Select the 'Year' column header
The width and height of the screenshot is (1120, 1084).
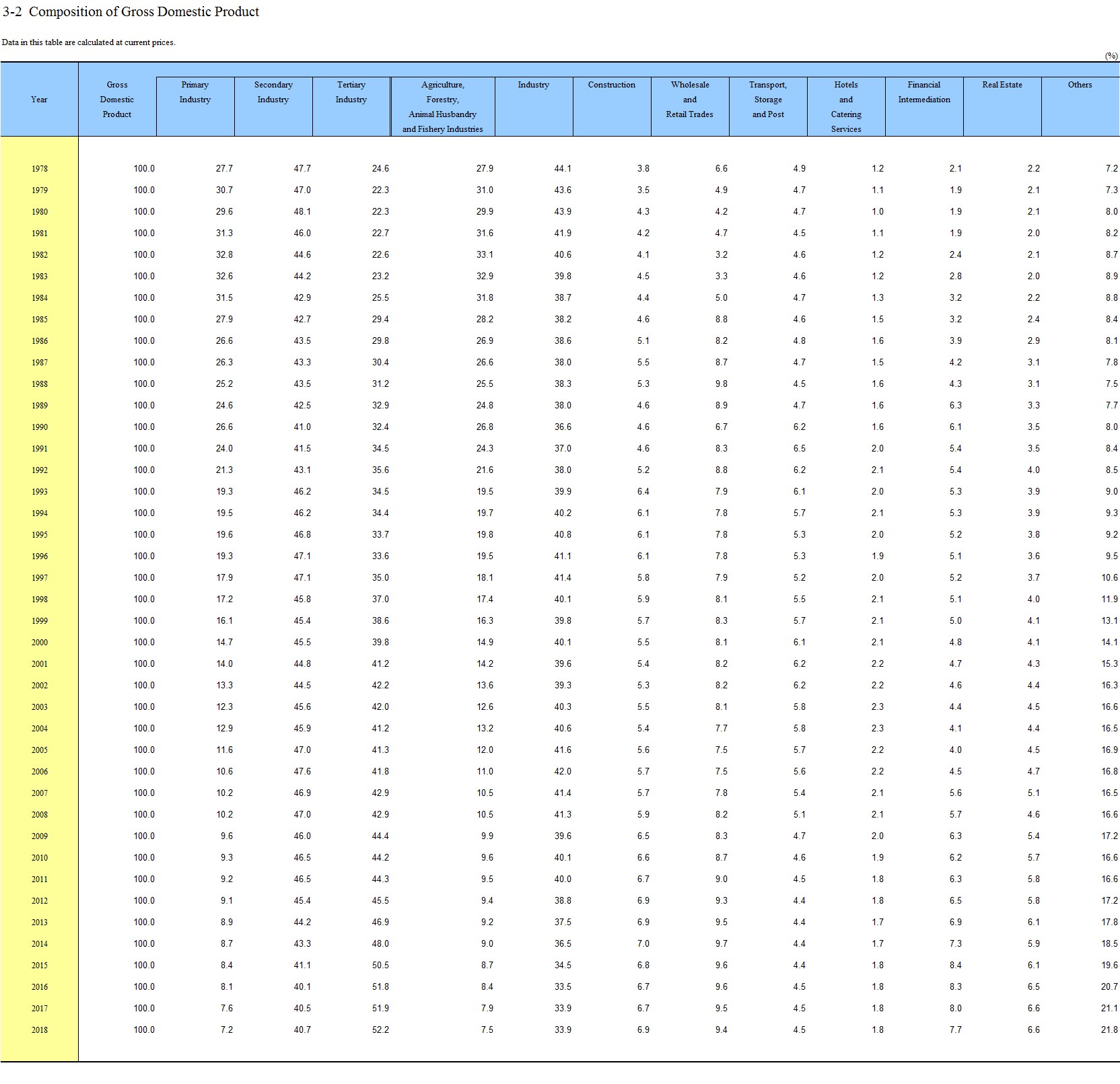[x=39, y=100]
